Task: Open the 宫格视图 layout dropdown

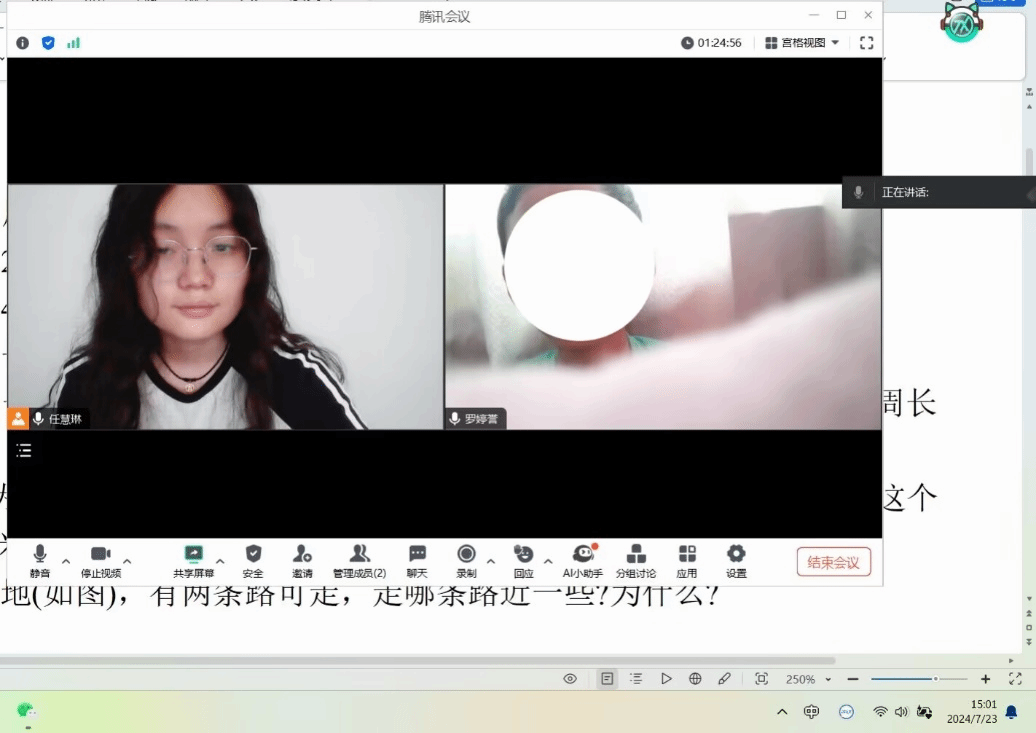Action: tap(802, 43)
